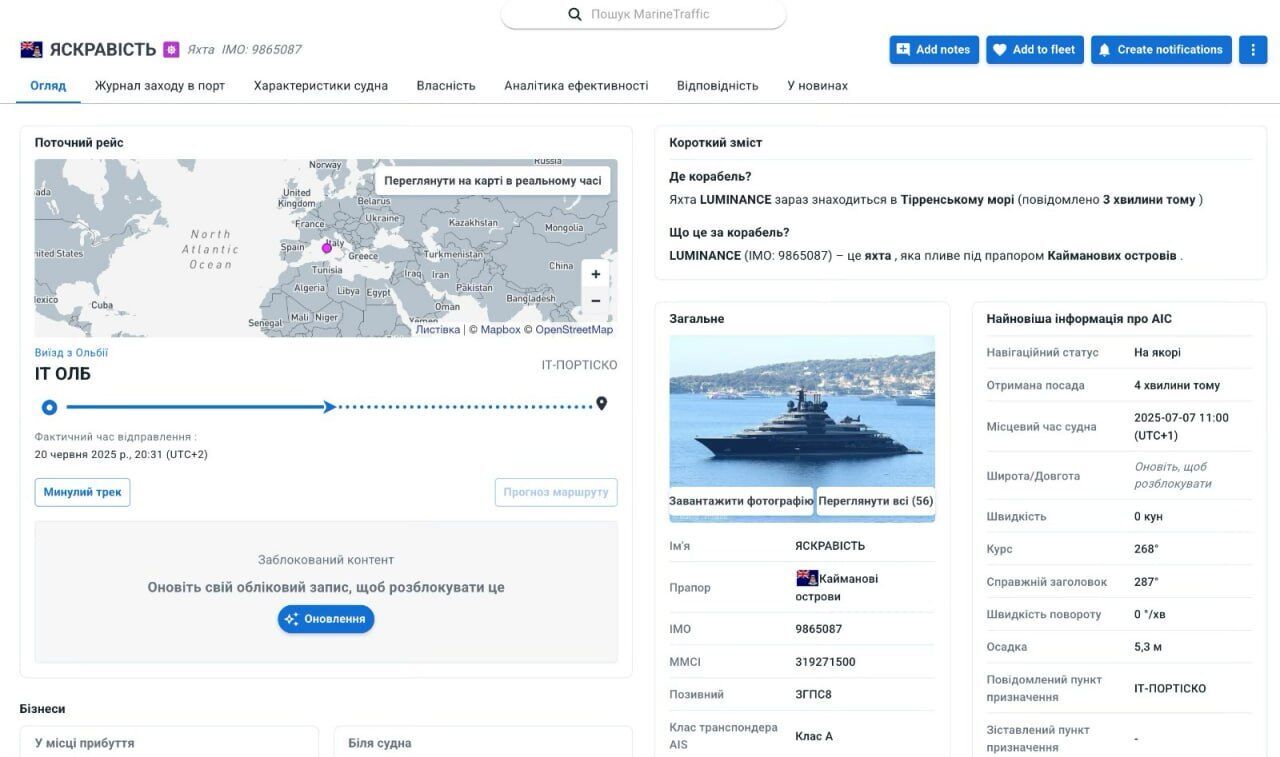
Task: Focus the Пошук MarineTraffic search field
Action: point(643,14)
